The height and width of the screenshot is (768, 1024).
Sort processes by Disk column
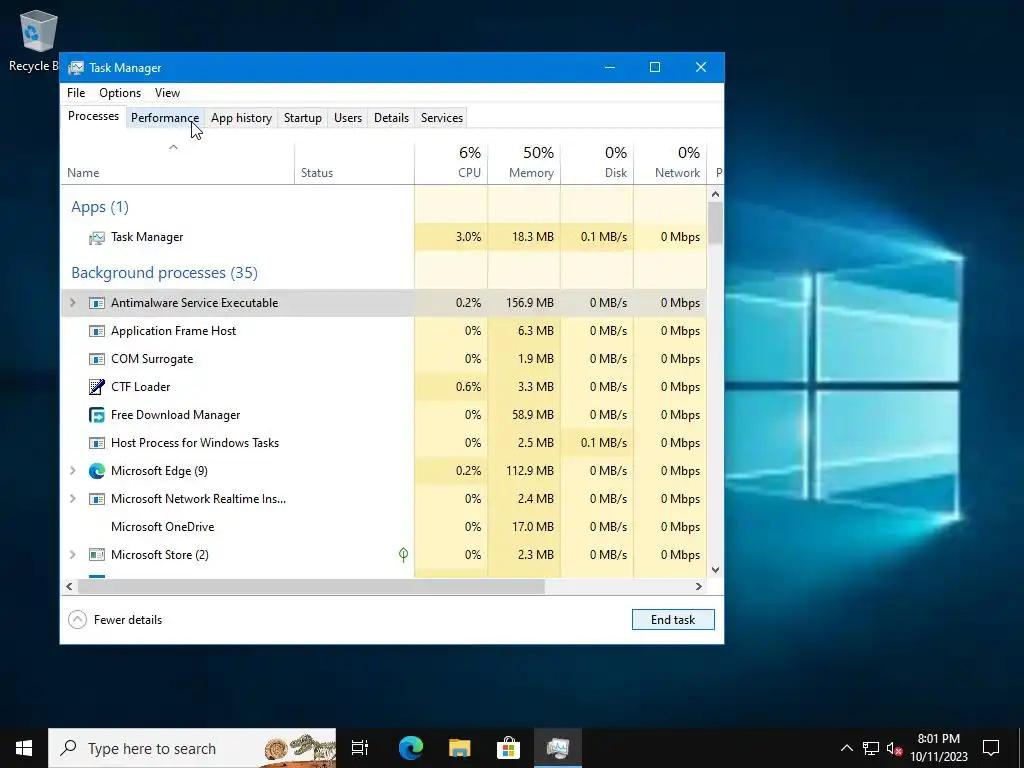(597, 163)
